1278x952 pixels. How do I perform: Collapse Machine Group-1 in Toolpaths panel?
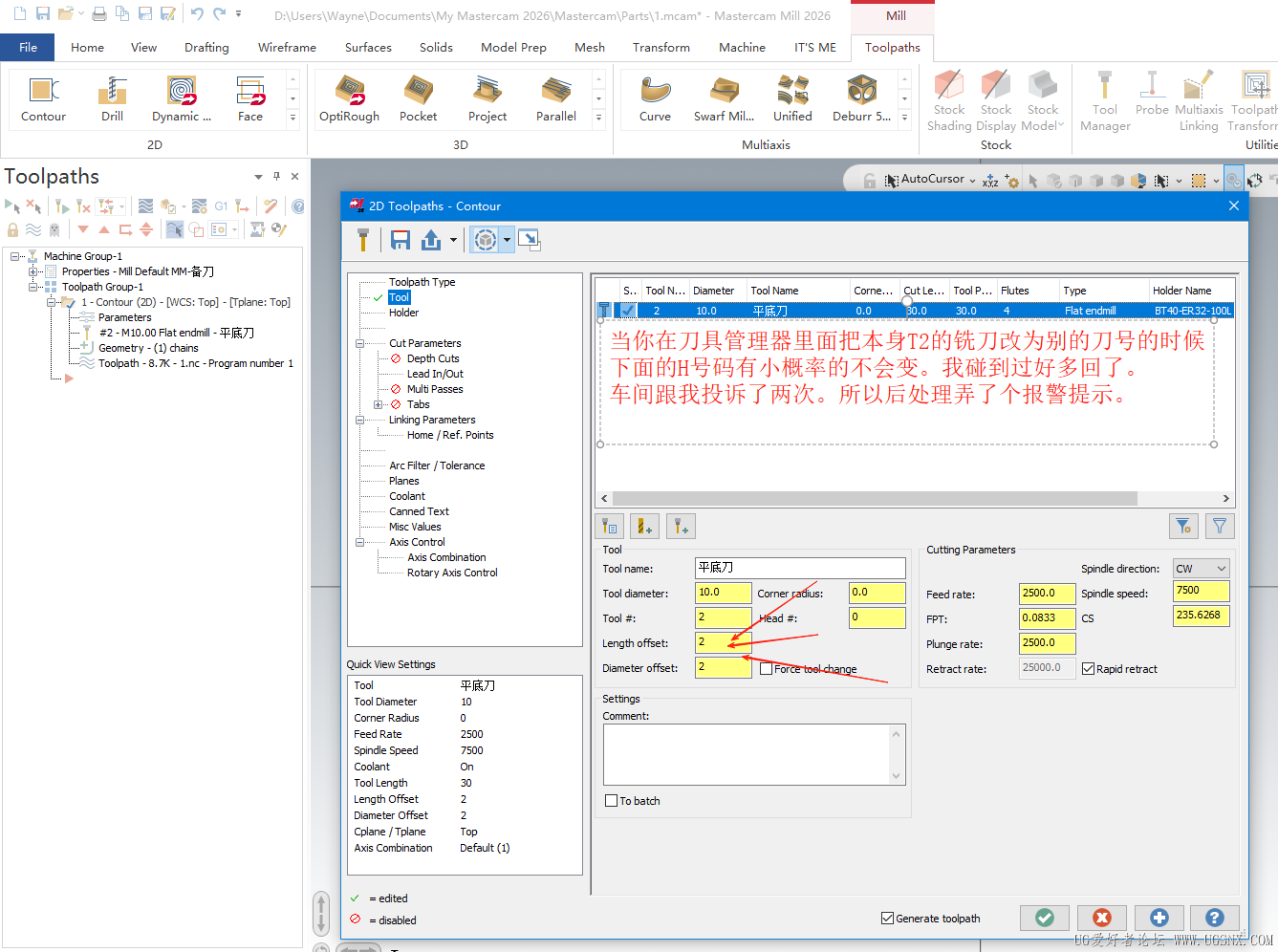[15, 256]
